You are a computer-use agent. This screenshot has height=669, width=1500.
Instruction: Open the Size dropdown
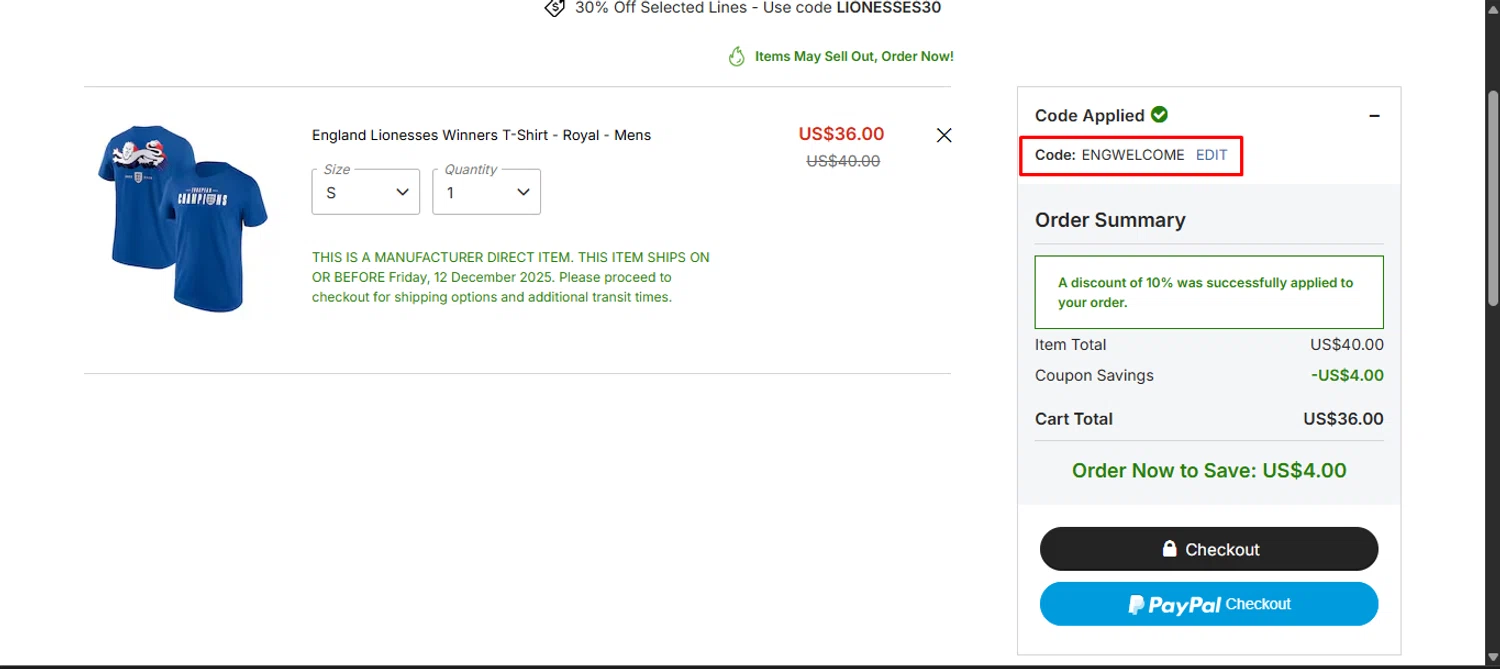tap(366, 192)
